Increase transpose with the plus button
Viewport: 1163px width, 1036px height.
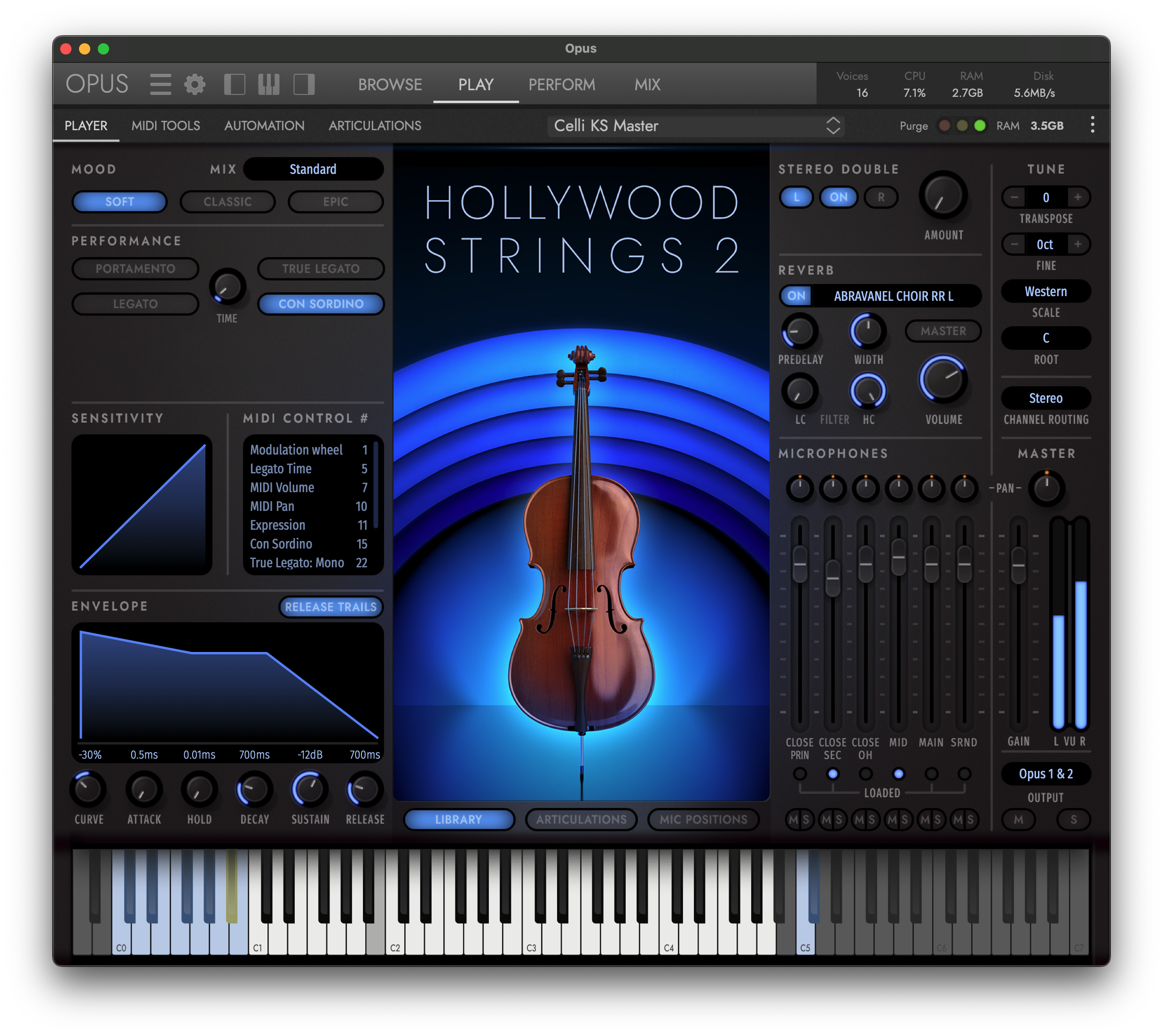pos(1077,197)
